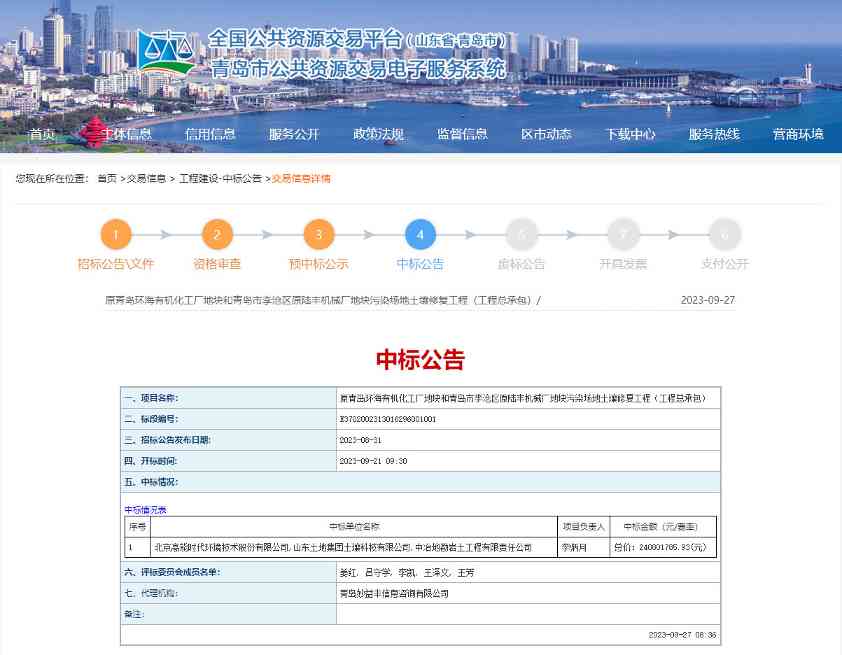
Task: Open the 首页 navigation menu
Action: [40, 133]
